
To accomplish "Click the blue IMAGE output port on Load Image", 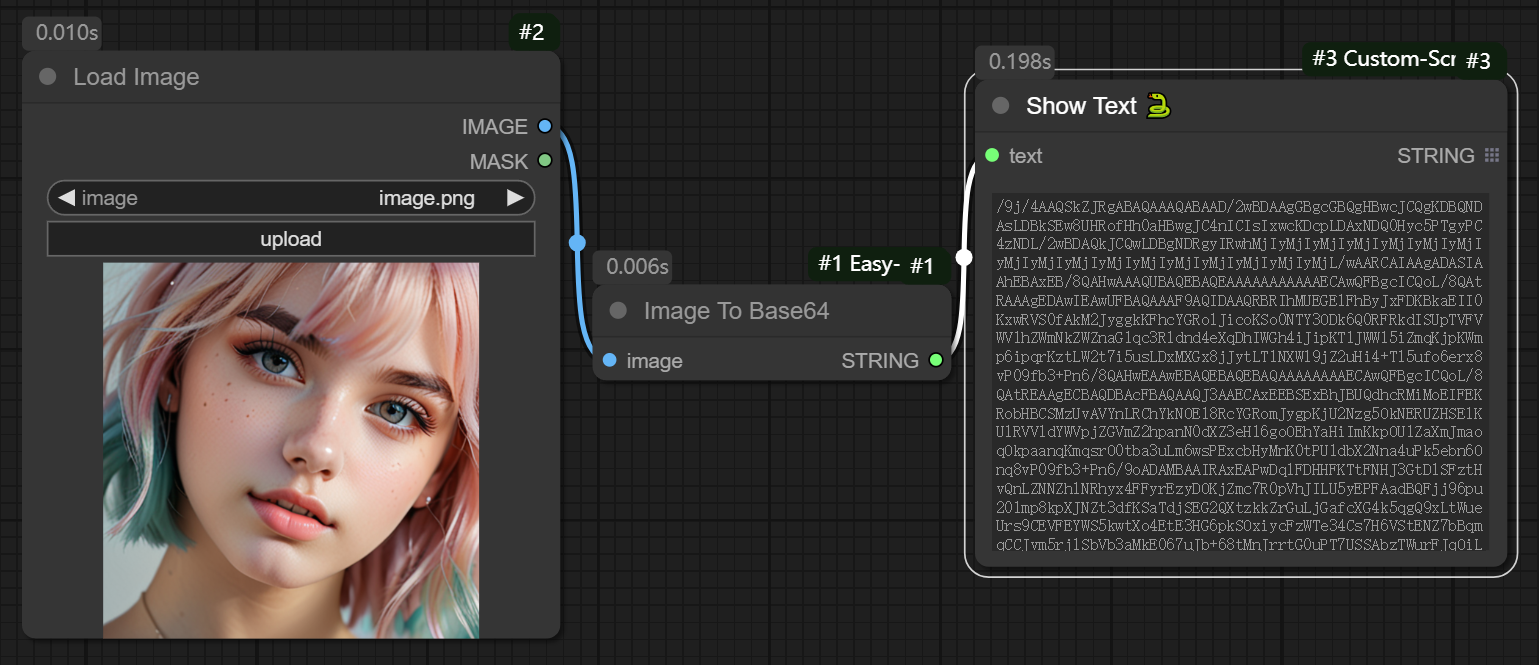I will tap(544, 126).
